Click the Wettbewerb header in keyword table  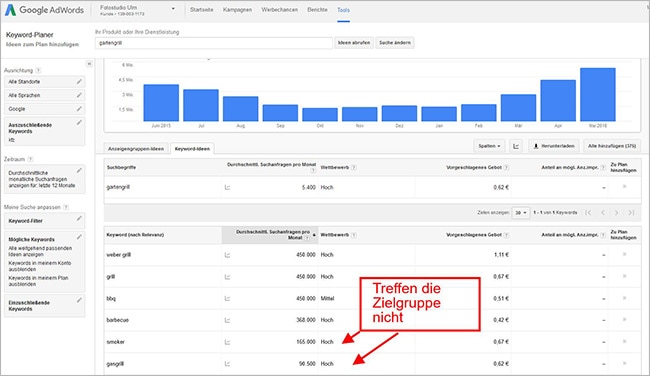coord(335,235)
